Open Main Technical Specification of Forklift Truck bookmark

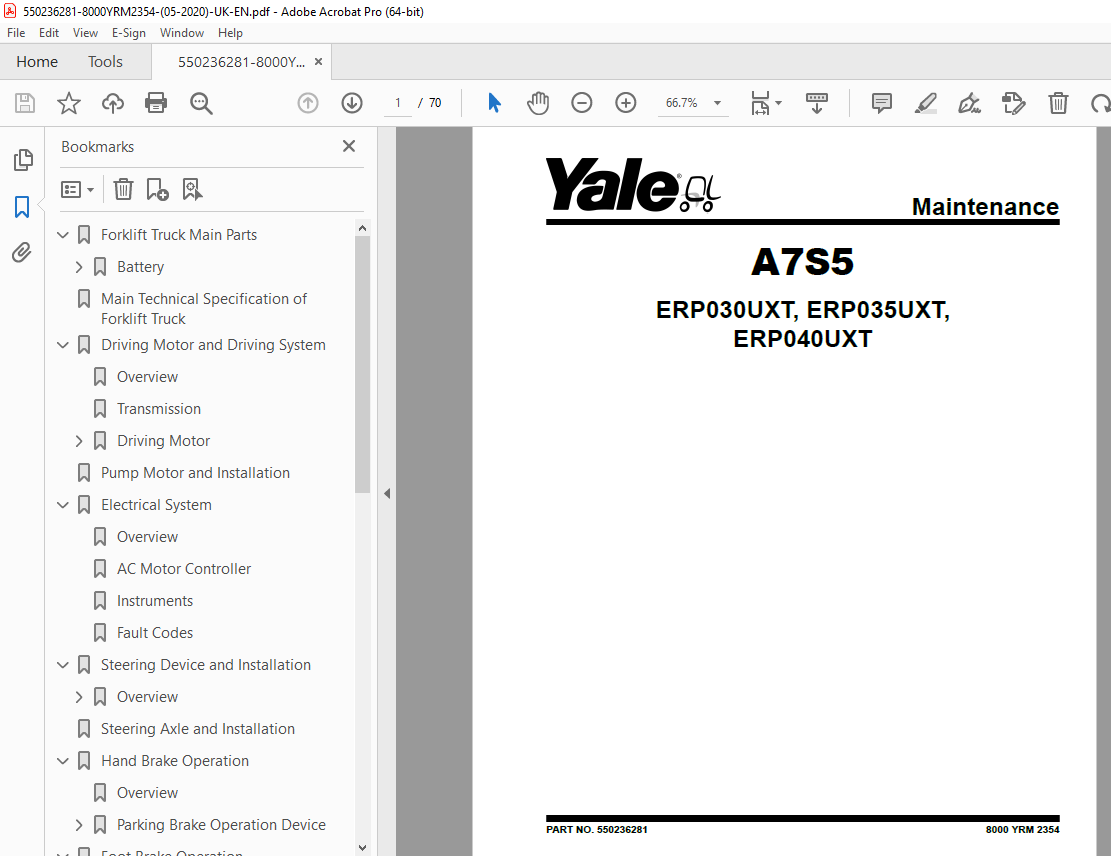coord(203,309)
